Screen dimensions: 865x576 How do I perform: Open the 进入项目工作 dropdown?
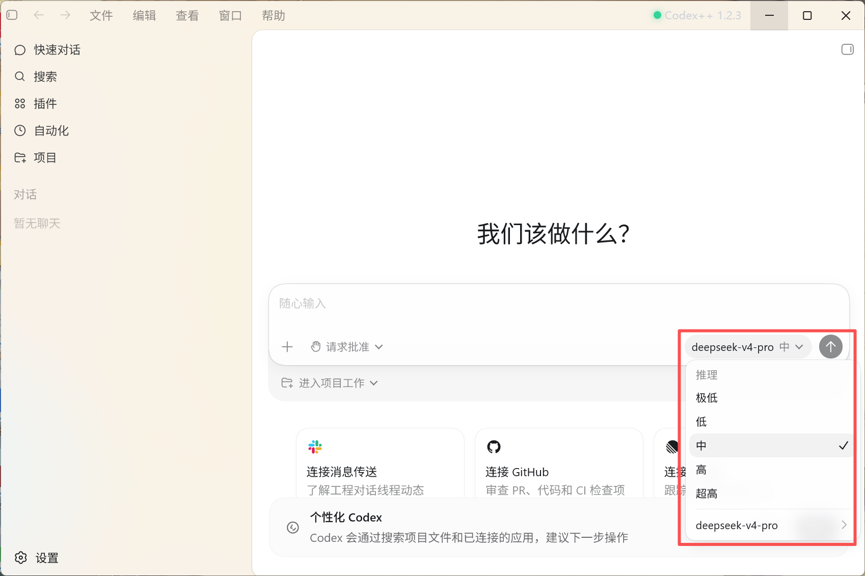329,383
